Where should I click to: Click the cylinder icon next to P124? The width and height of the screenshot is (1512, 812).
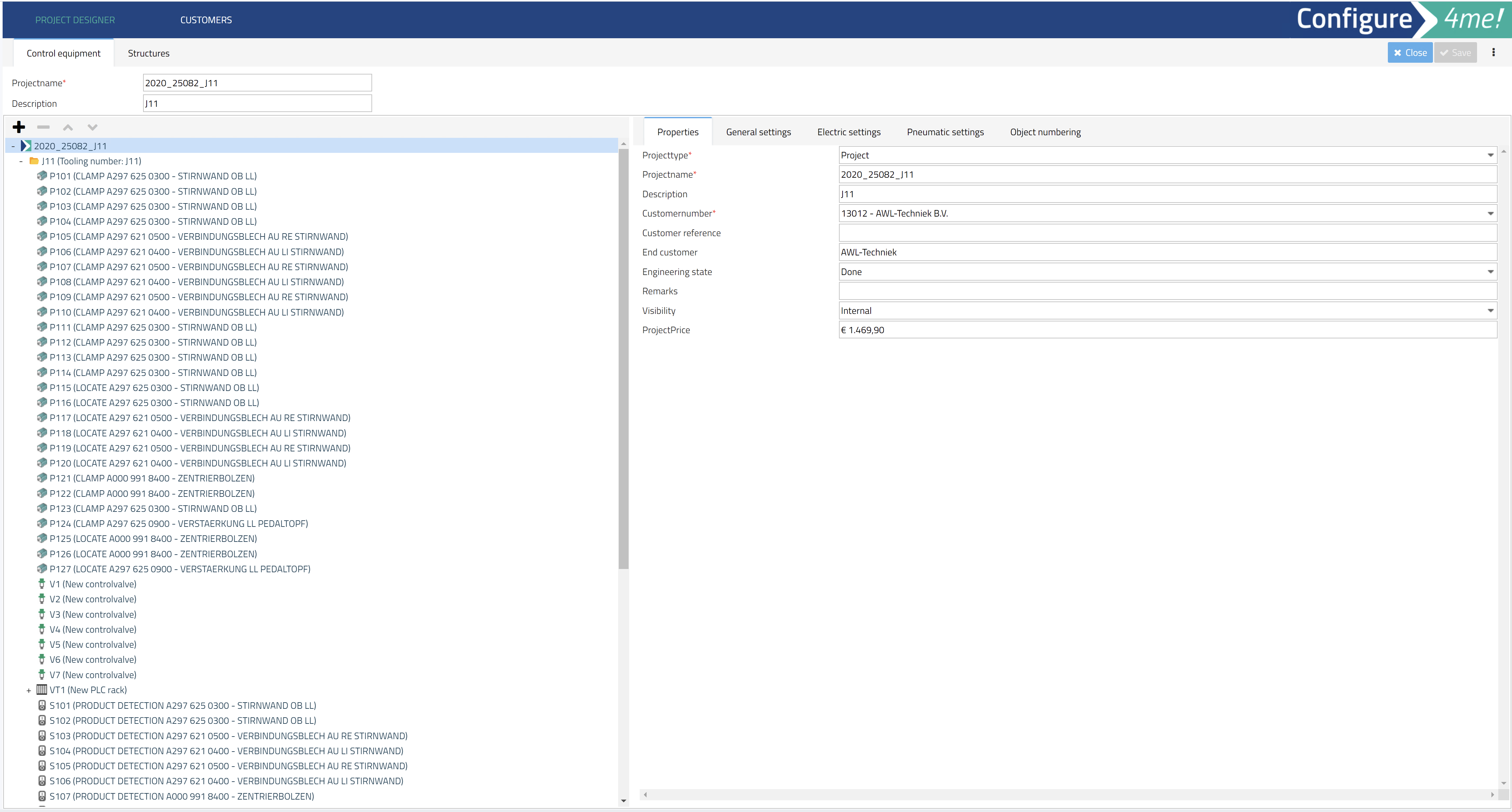42,523
